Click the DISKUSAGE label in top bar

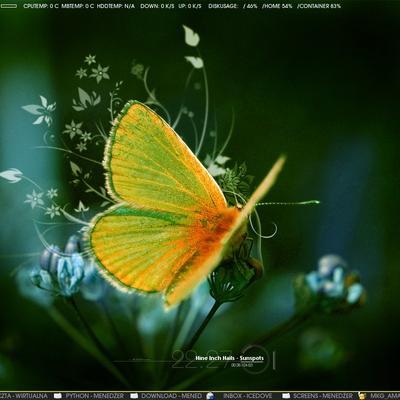(x=223, y=6)
